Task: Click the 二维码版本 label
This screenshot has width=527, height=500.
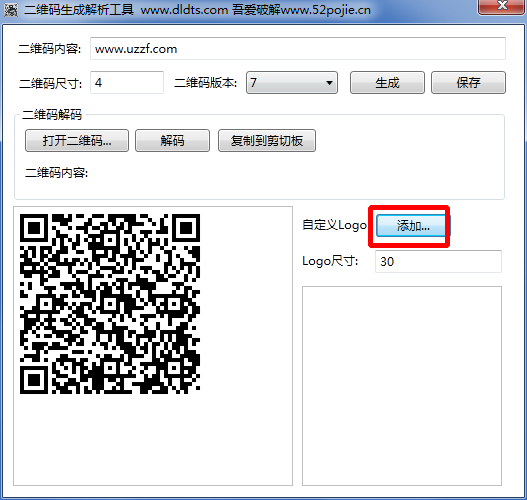Action: click(x=205, y=82)
